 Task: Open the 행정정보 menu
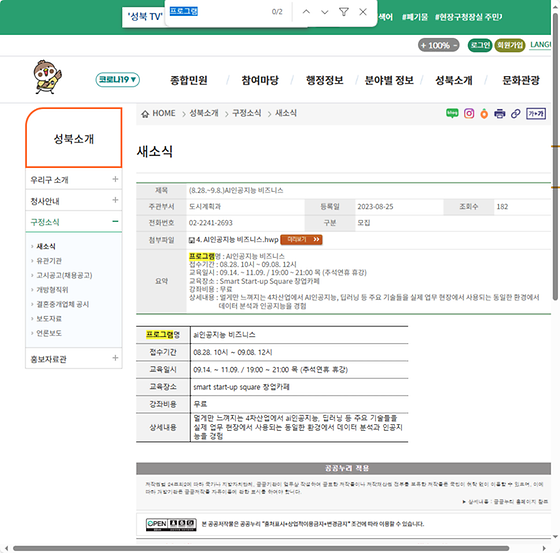click(x=325, y=80)
